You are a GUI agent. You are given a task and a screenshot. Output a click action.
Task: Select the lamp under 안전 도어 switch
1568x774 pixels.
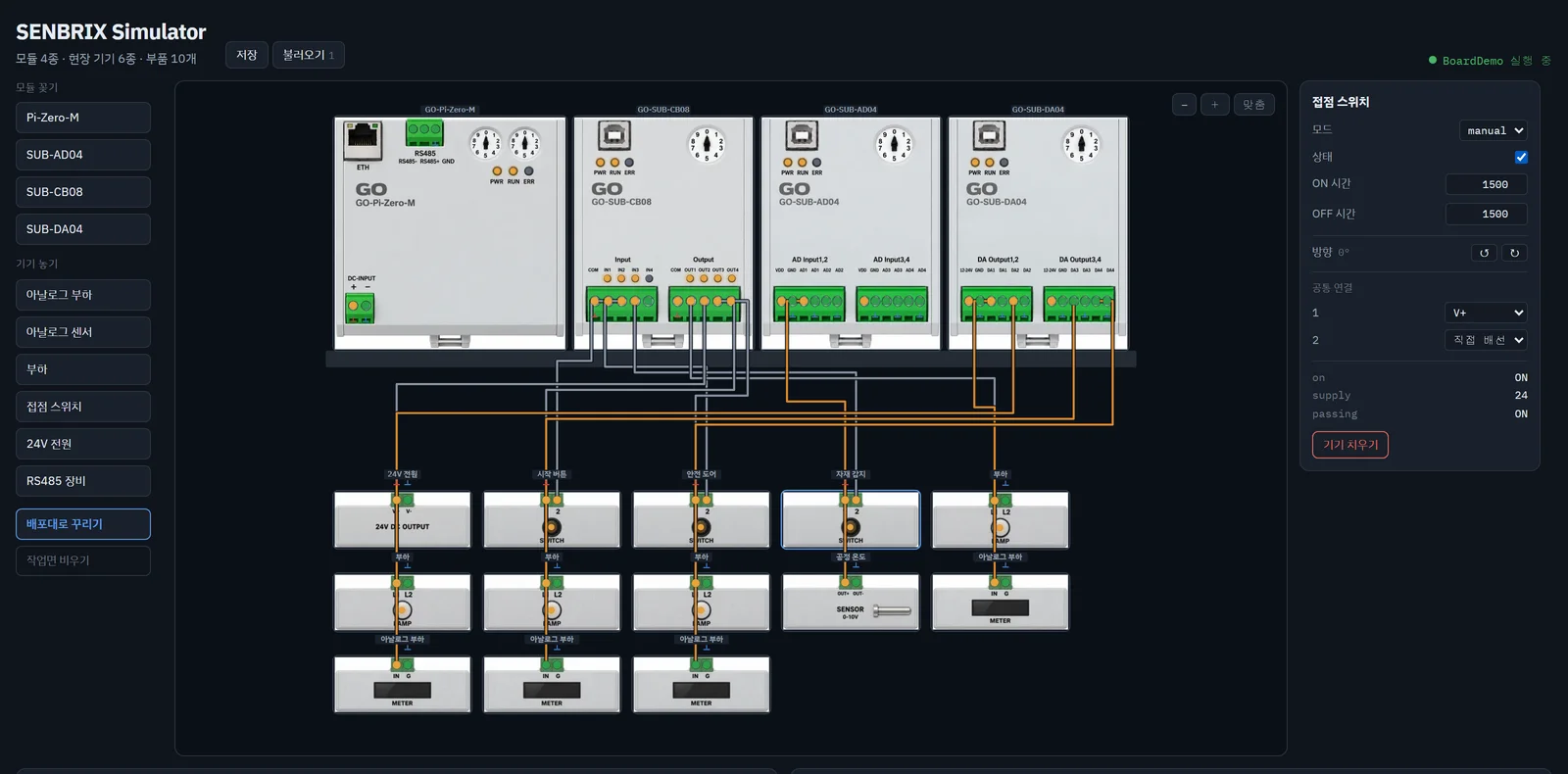[x=702, y=603]
